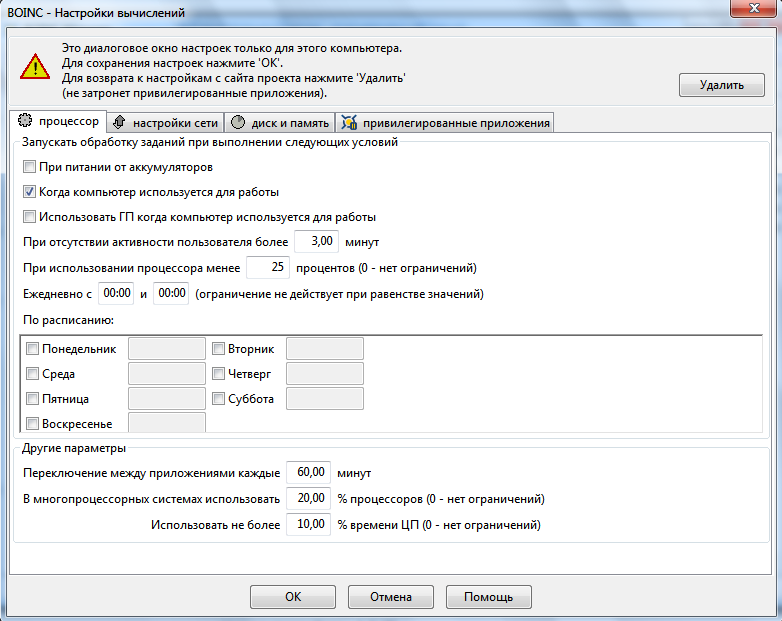Check the Вторник schedule checkbox
This screenshot has height=621, width=782.
point(218,349)
